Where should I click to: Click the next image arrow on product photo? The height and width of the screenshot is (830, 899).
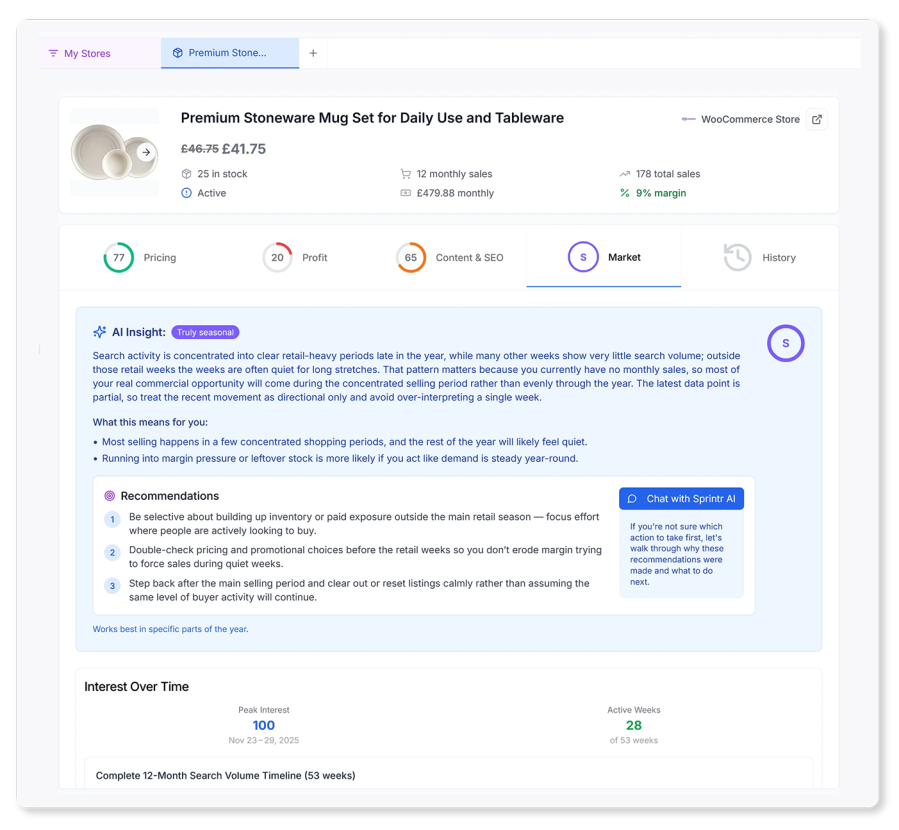146,152
